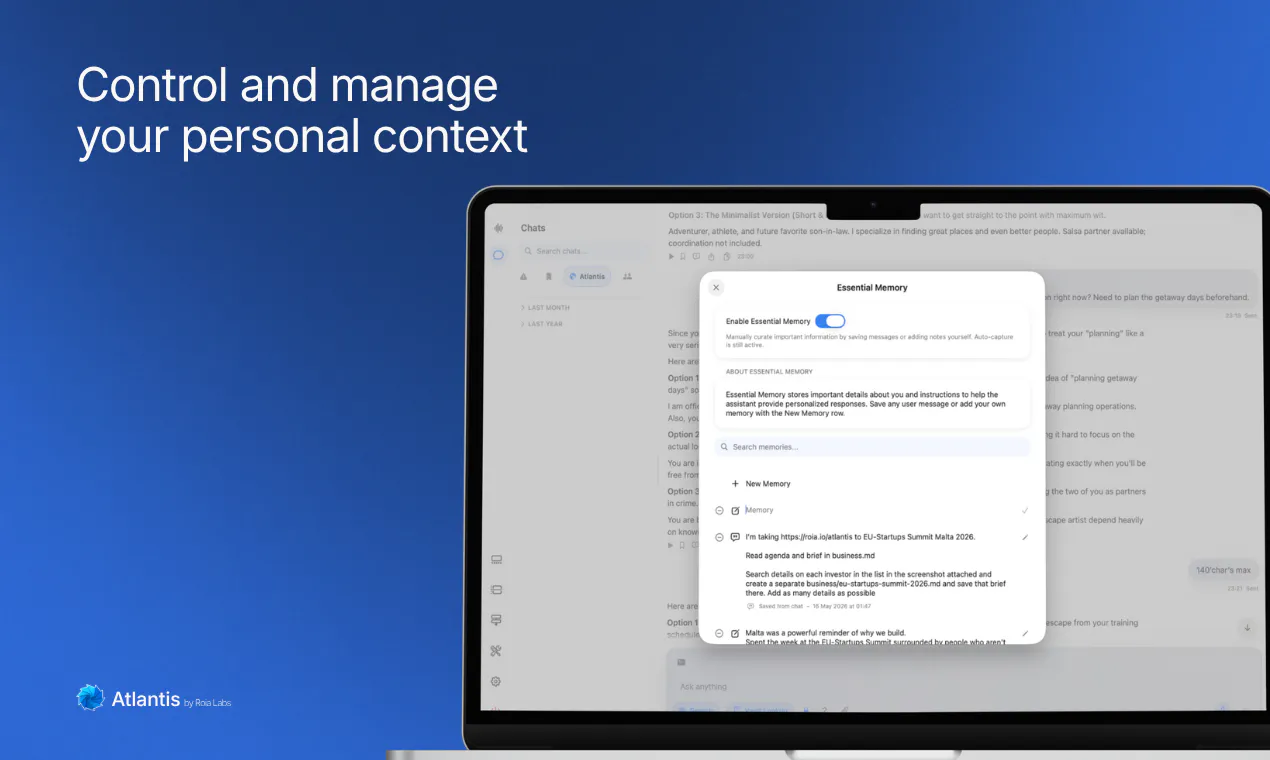Collapse the sidebar with top-left icon
1270x760 pixels.
(x=497, y=228)
